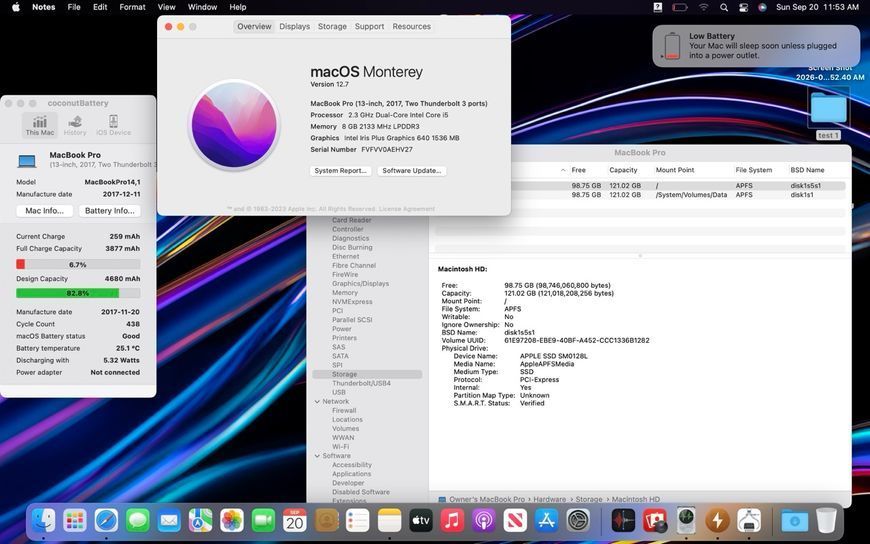Open the Trash in the Dock
The width and height of the screenshot is (870, 544).
pos(826,521)
